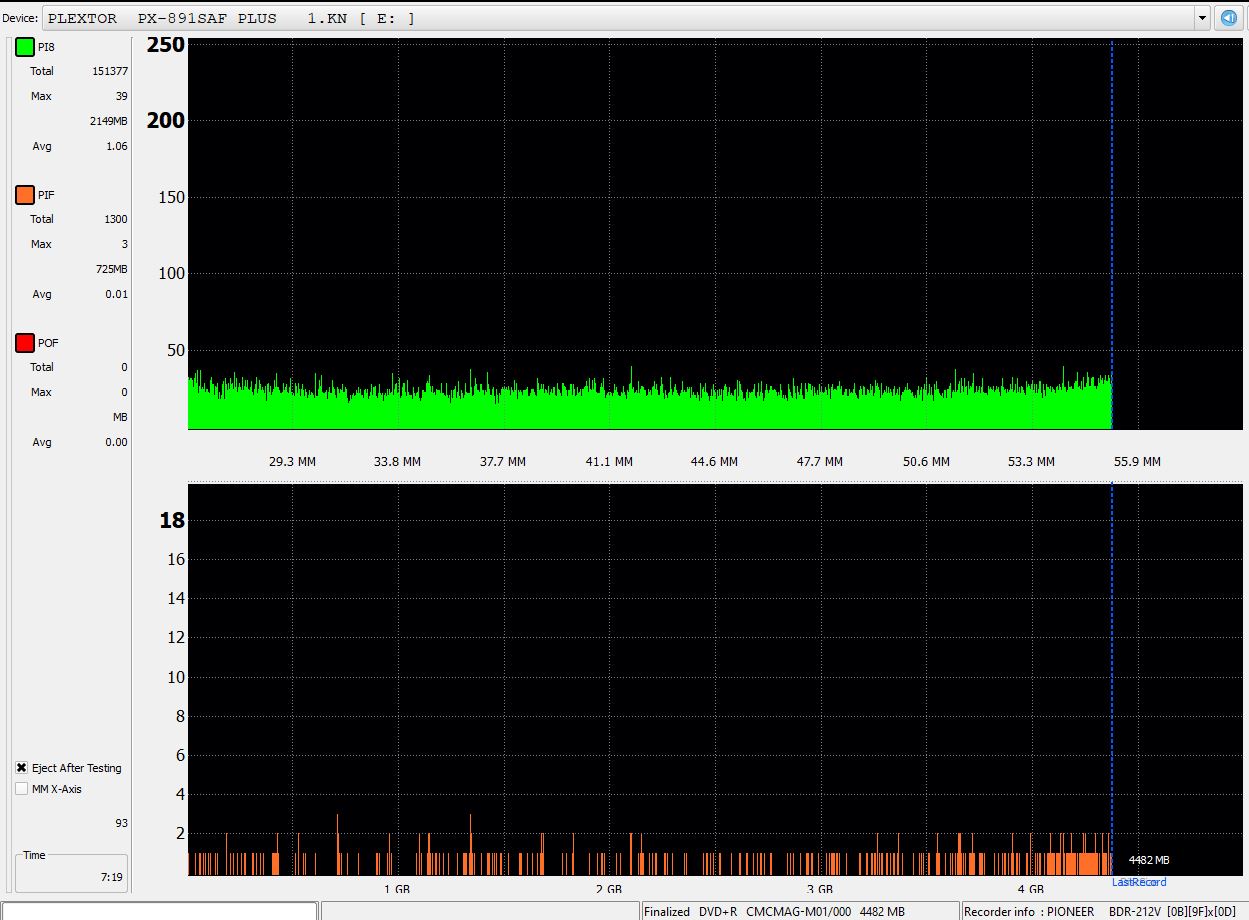Screen dimensions: 1249x920
Task: Click the PI8 label text
Action: [x=46, y=47]
